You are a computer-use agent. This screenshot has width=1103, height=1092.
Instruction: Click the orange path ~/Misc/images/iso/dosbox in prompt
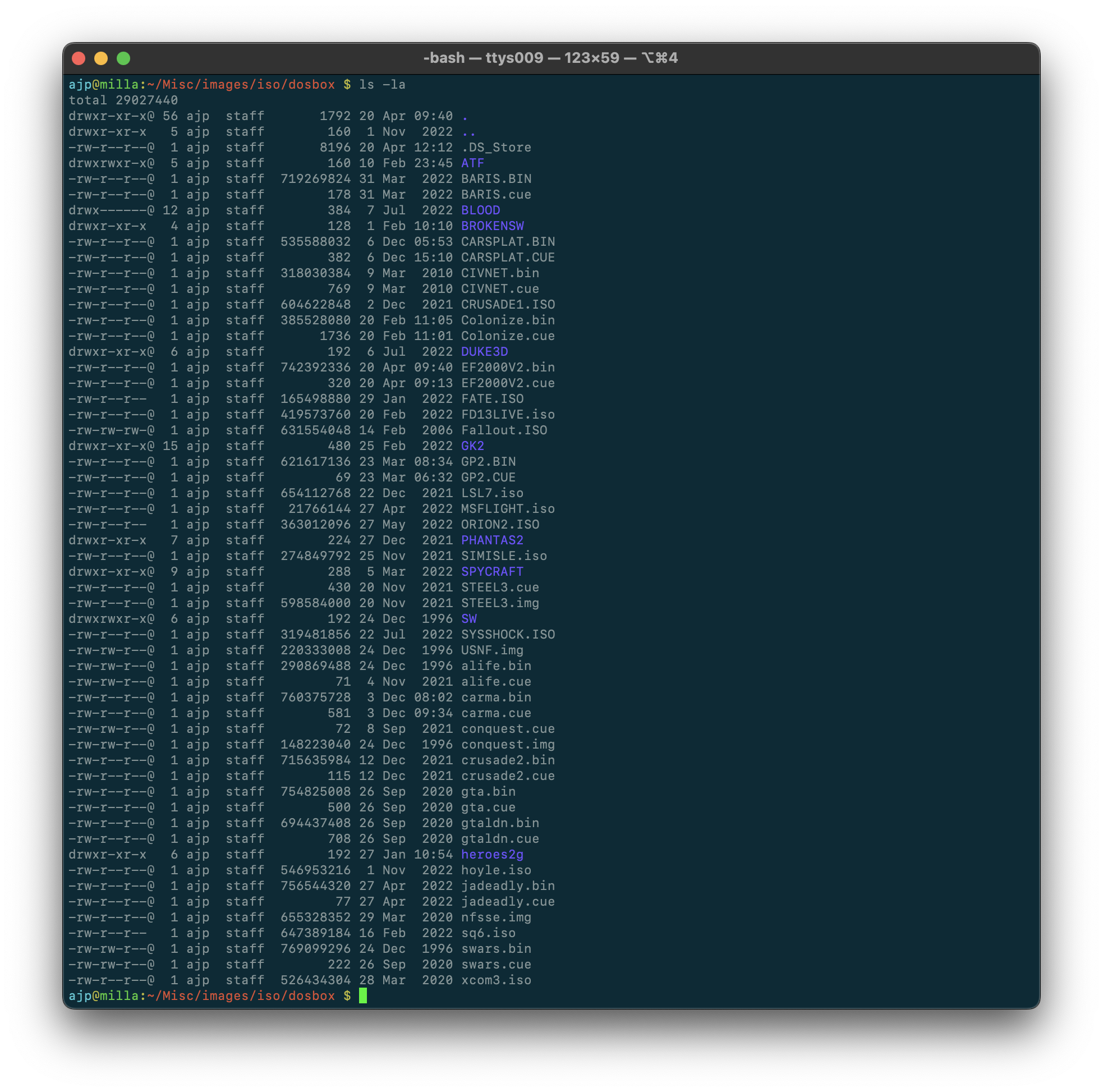click(x=240, y=84)
